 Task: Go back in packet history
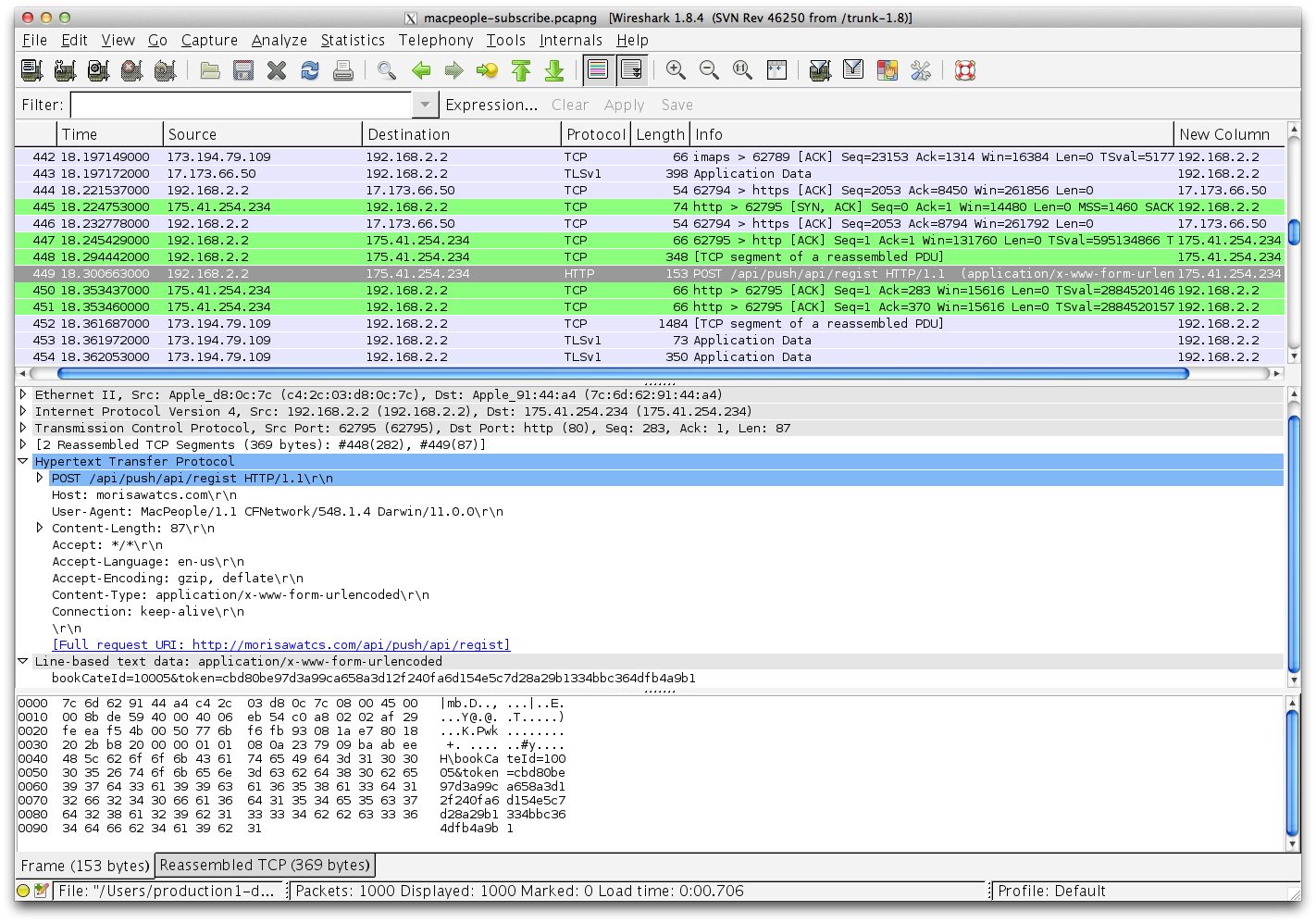pyautogui.click(x=421, y=70)
